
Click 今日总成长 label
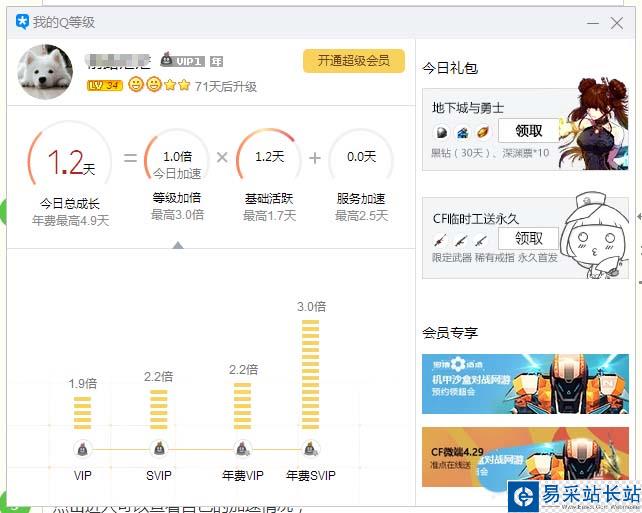[70, 203]
